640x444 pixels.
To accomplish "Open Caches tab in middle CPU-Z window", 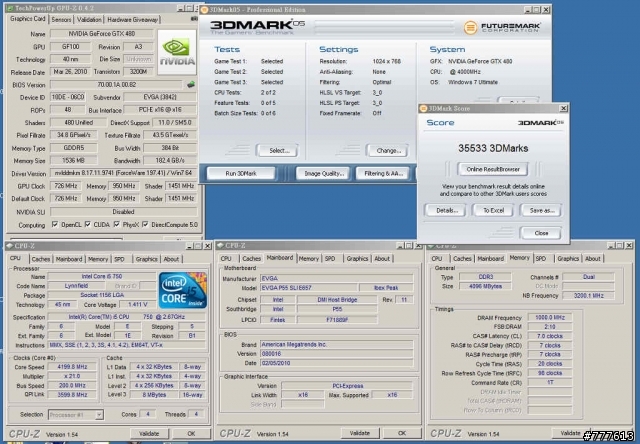I will click(x=251, y=259).
